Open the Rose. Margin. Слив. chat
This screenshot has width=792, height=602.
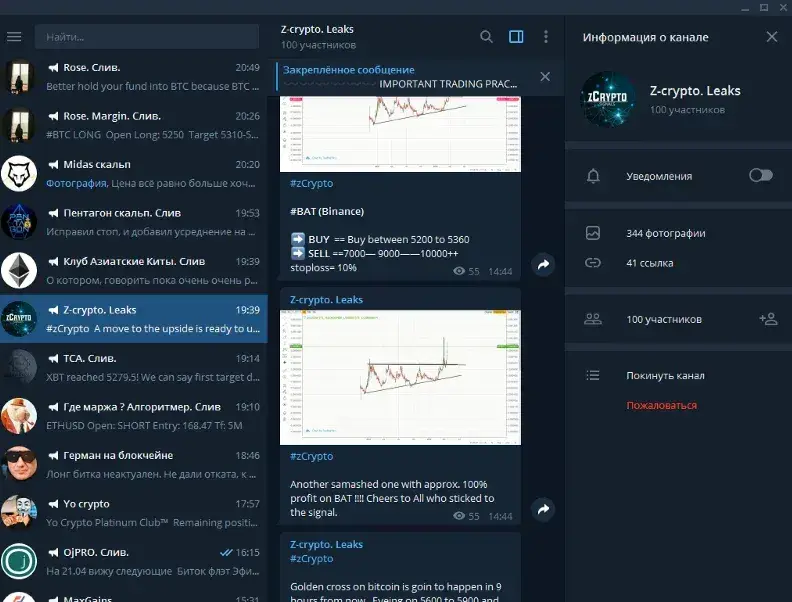(x=134, y=125)
